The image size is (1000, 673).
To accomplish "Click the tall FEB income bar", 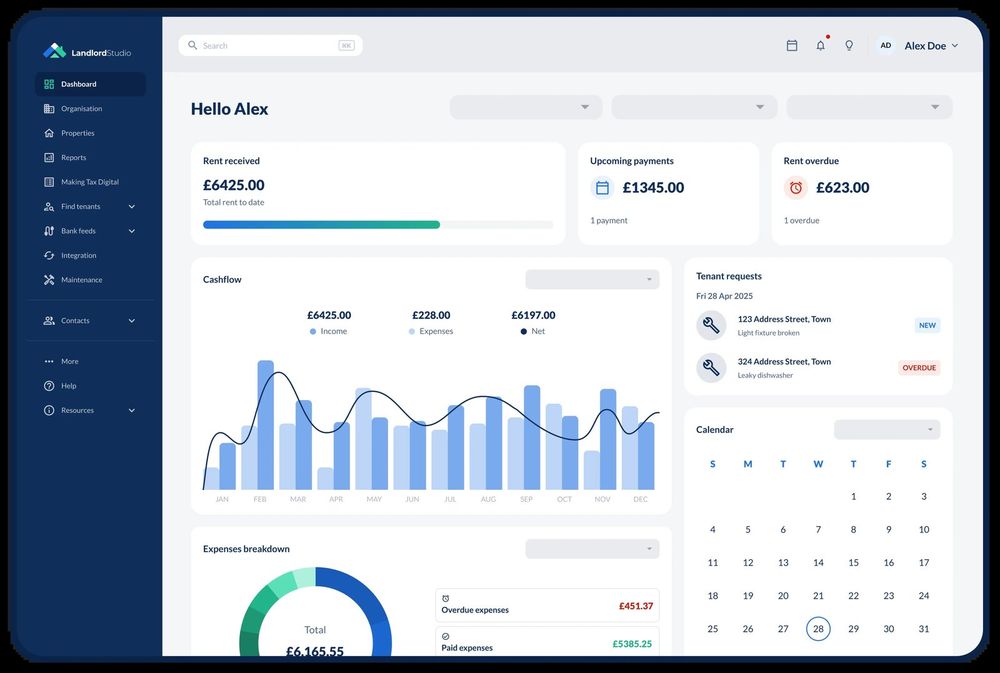I will [x=266, y=425].
